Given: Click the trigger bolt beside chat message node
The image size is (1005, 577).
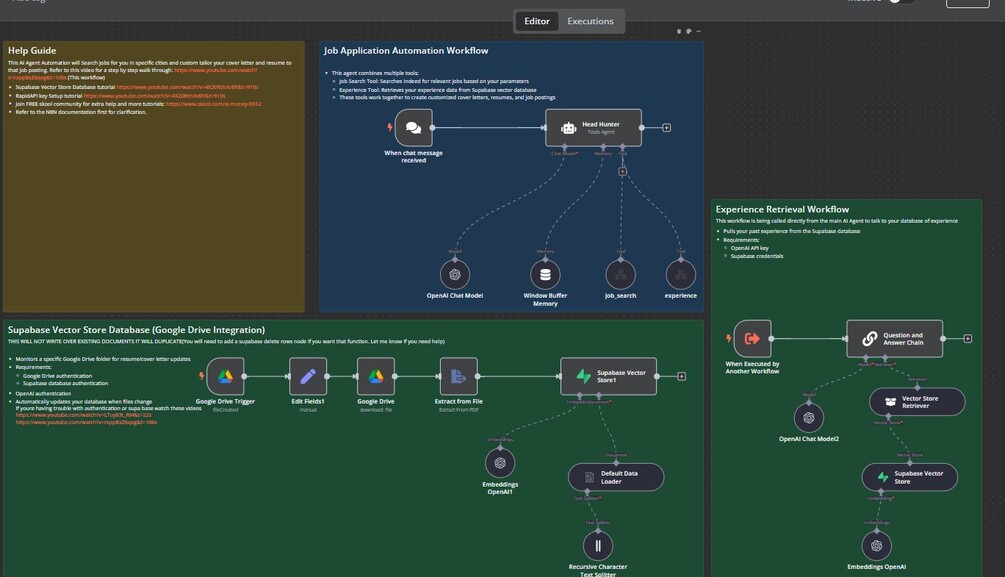Looking at the screenshot, I should tap(390, 127).
